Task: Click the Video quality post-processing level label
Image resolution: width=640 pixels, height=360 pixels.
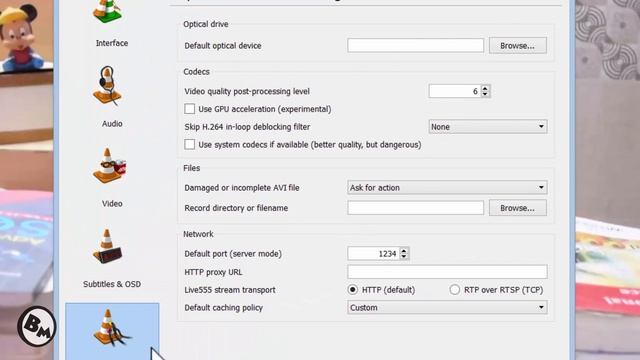Action: pyautogui.click(x=247, y=91)
